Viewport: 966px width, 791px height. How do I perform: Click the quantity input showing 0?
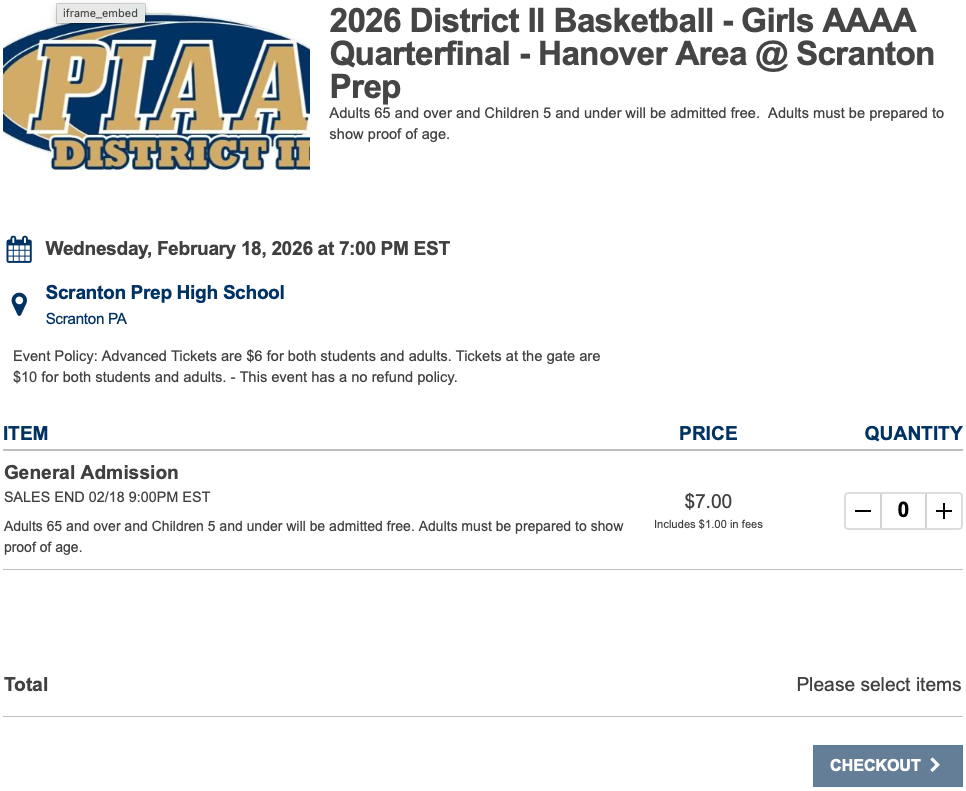coord(903,510)
